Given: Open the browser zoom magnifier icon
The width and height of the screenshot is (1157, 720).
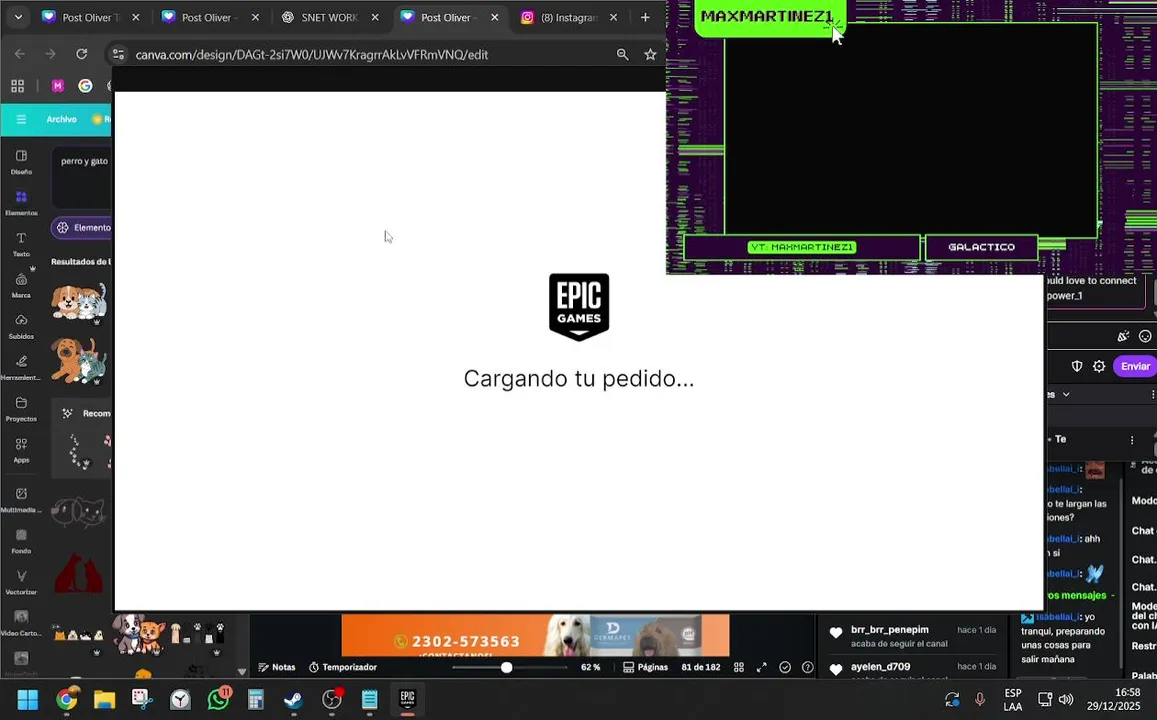Looking at the screenshot, I should (x=622, y=55).
